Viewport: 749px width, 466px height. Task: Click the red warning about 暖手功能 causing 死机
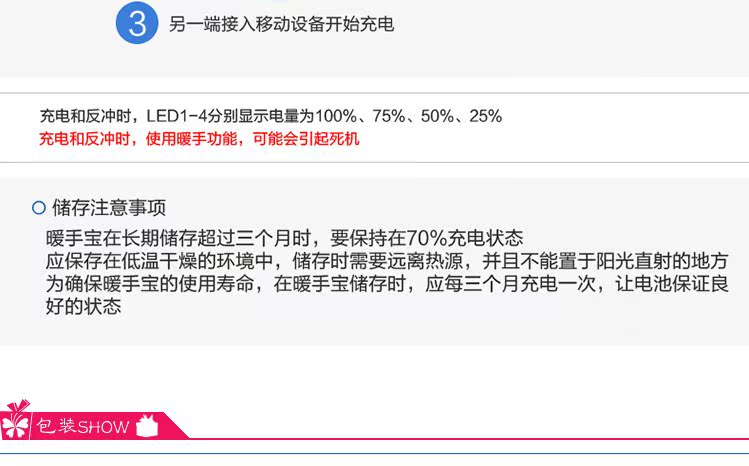pos(199,139)
